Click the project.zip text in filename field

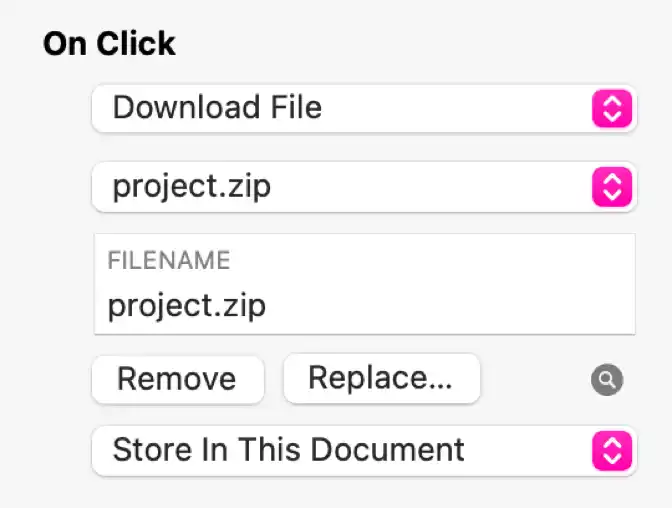tap(187, 305)
